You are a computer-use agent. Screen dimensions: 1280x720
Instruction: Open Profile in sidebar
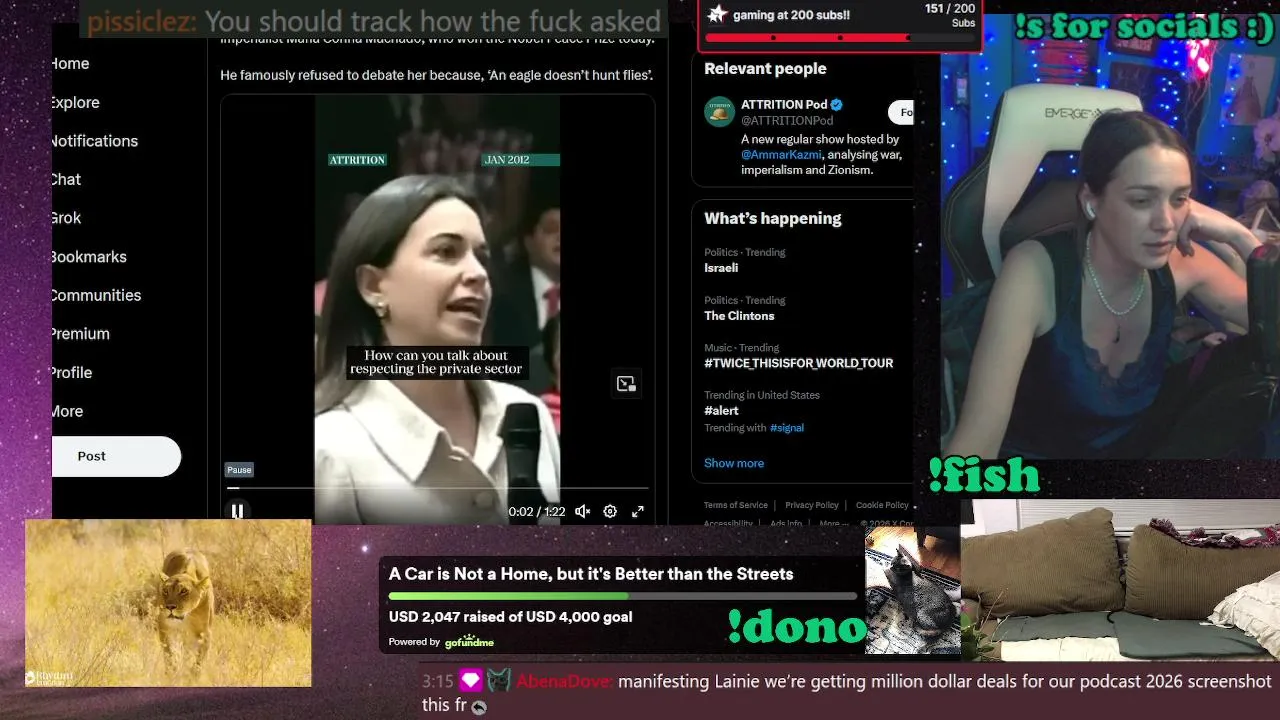pyautogui.click(x=71, y=372)
